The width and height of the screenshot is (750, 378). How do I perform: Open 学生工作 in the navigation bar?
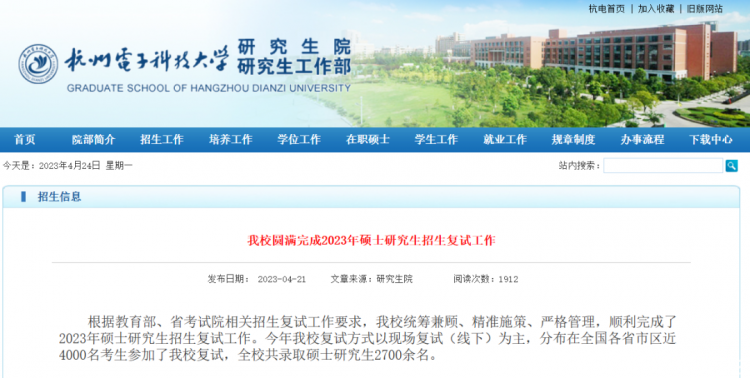click(x=436, y=140)
